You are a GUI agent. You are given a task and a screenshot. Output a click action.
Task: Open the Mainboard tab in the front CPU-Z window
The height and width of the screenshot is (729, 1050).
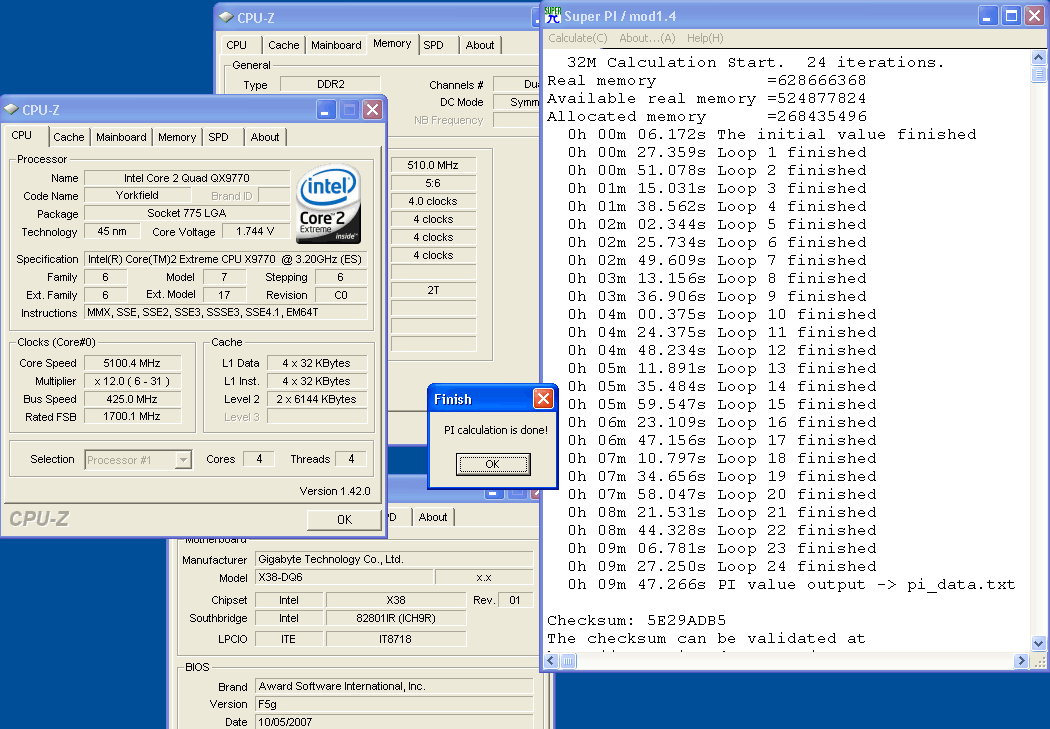121,137
